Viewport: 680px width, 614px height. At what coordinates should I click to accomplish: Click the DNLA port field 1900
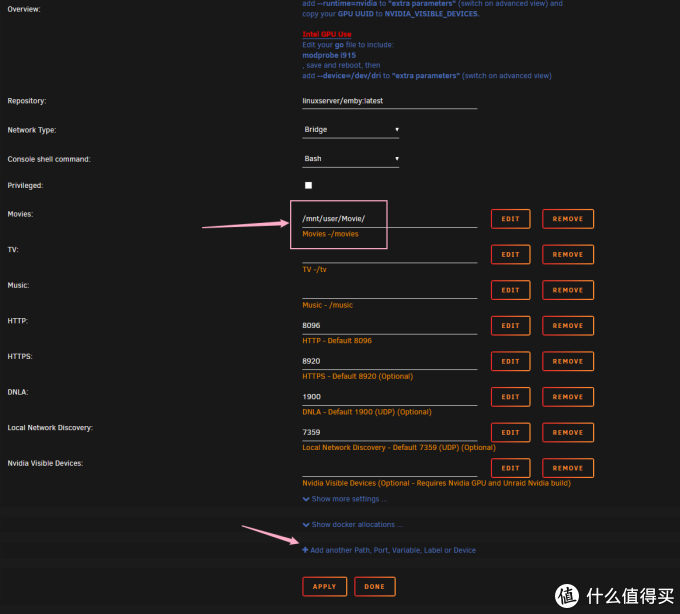(x=389, y=397)
